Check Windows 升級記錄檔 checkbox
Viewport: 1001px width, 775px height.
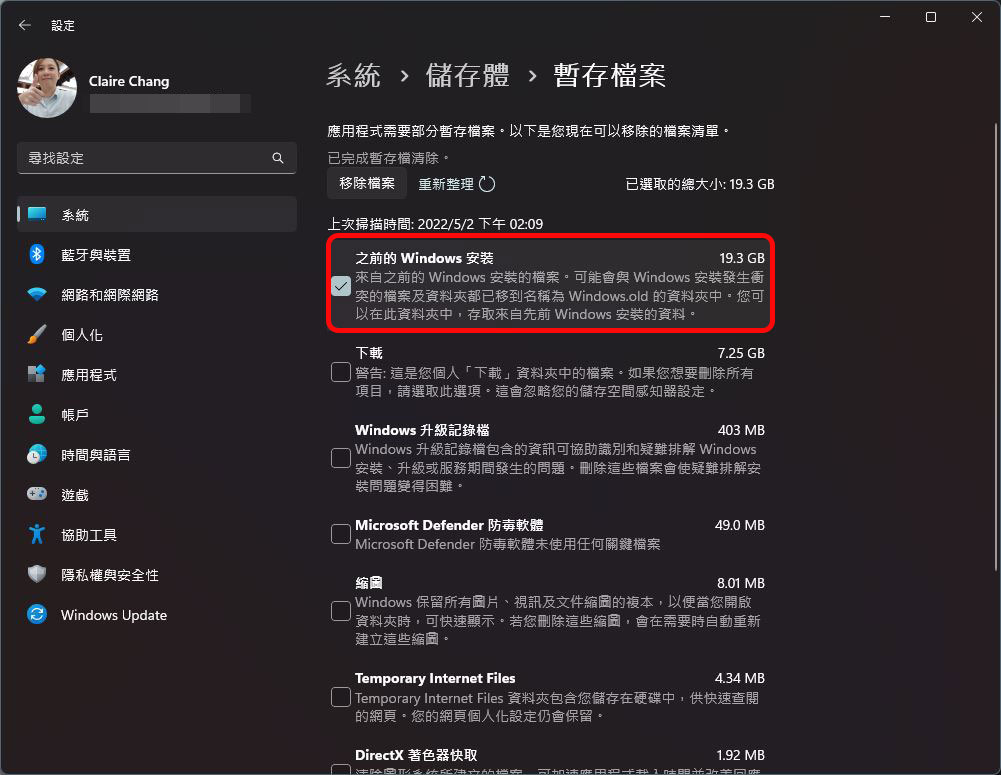tap(341, 458)
